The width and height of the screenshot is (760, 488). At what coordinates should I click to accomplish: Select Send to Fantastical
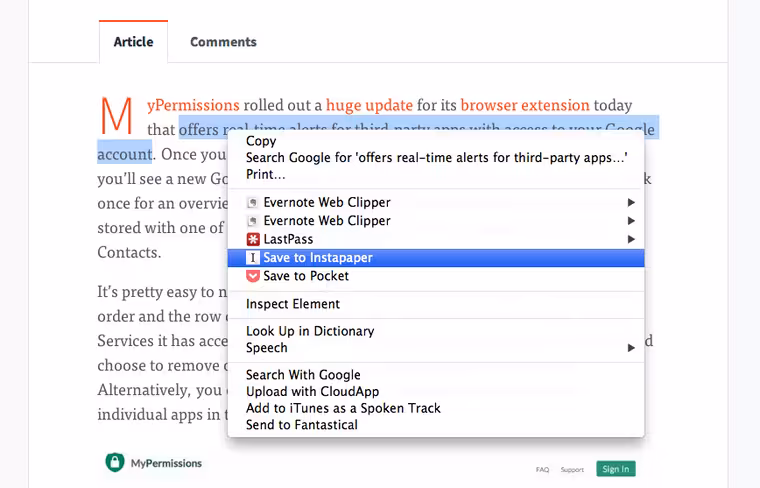(436, 425)
